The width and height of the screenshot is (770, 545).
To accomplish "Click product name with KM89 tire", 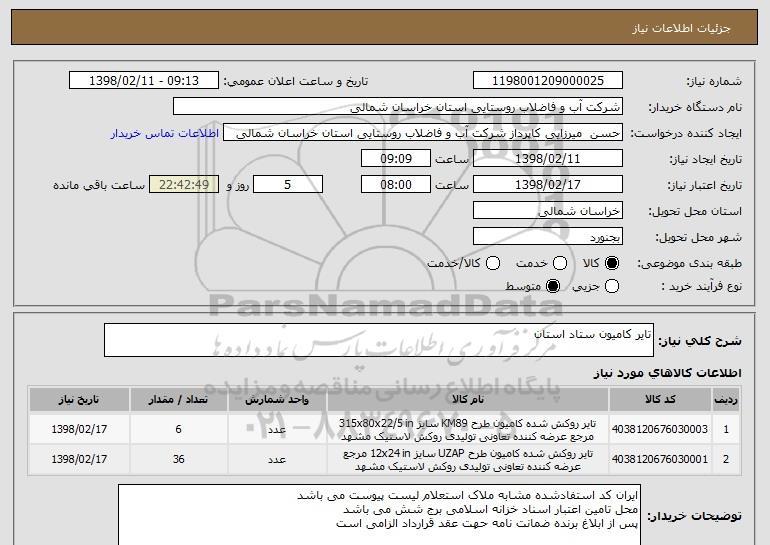I will (468, 430).
